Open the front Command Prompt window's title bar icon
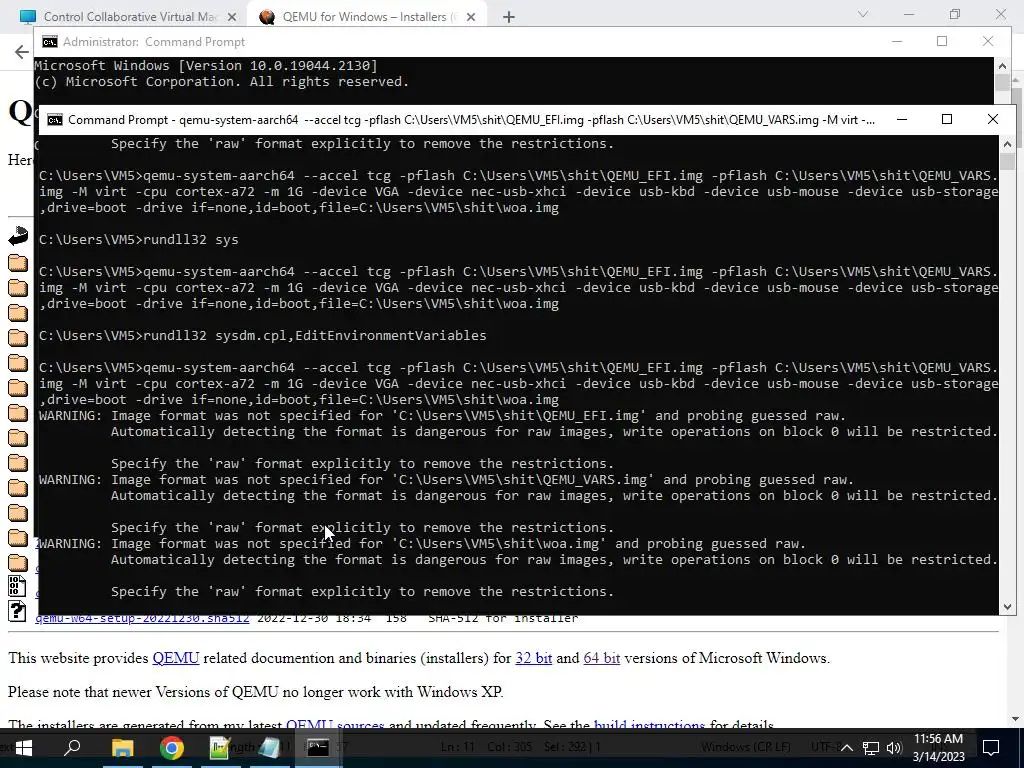 (55, 120)
